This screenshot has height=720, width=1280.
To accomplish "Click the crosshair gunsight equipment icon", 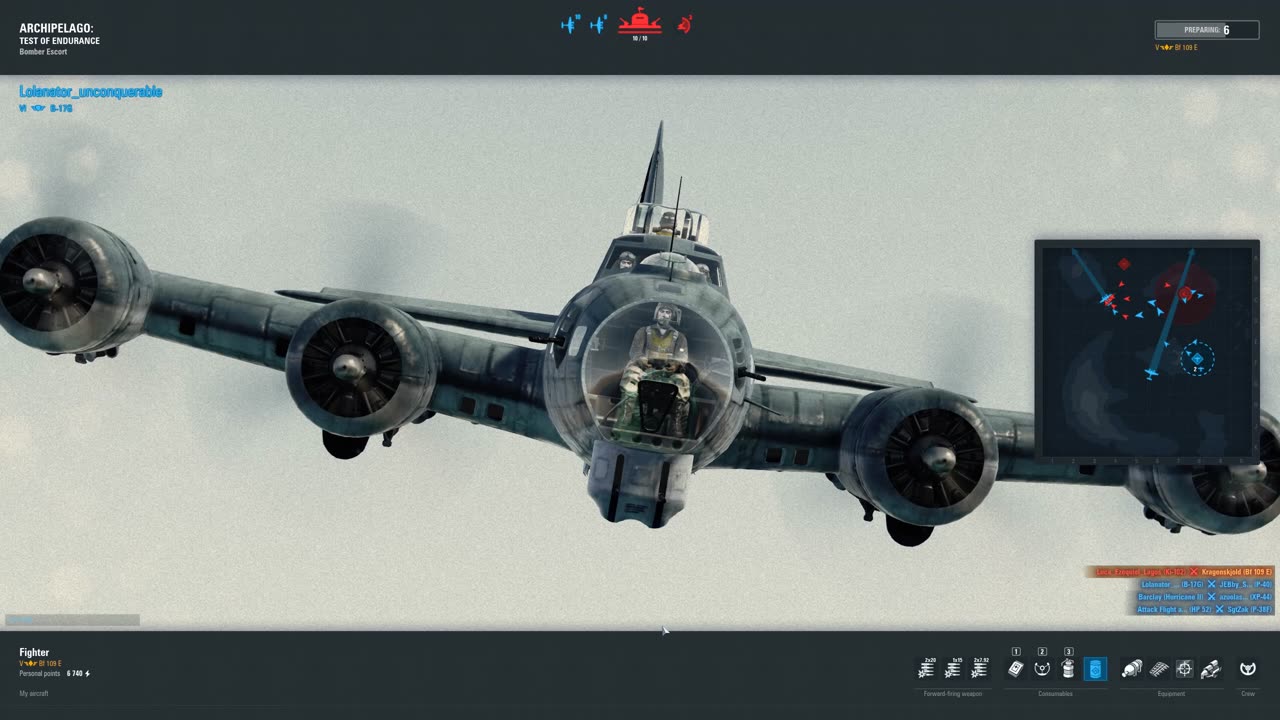I will pyautogui.click(x=1185, y=669).
